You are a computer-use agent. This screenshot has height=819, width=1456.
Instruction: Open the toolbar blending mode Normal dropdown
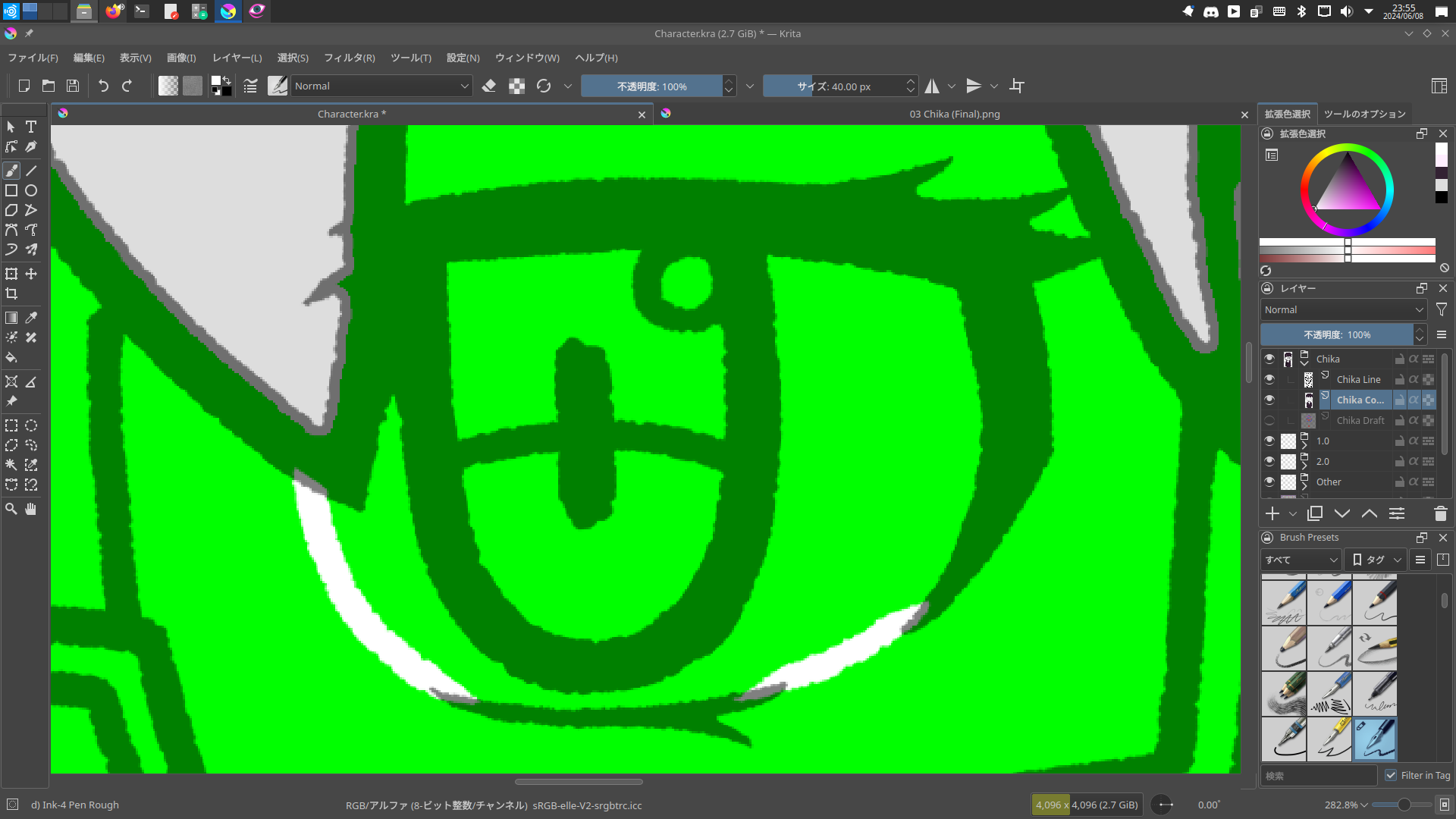point(381,86)
